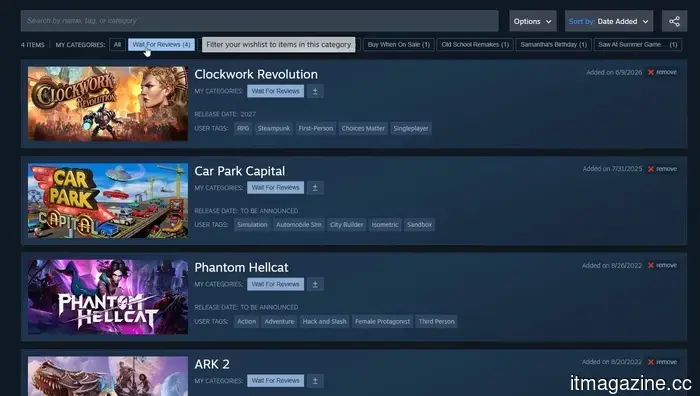
Task: Click the 'Added on 8/26/2022' text
Action: click(x=612, y=265)
